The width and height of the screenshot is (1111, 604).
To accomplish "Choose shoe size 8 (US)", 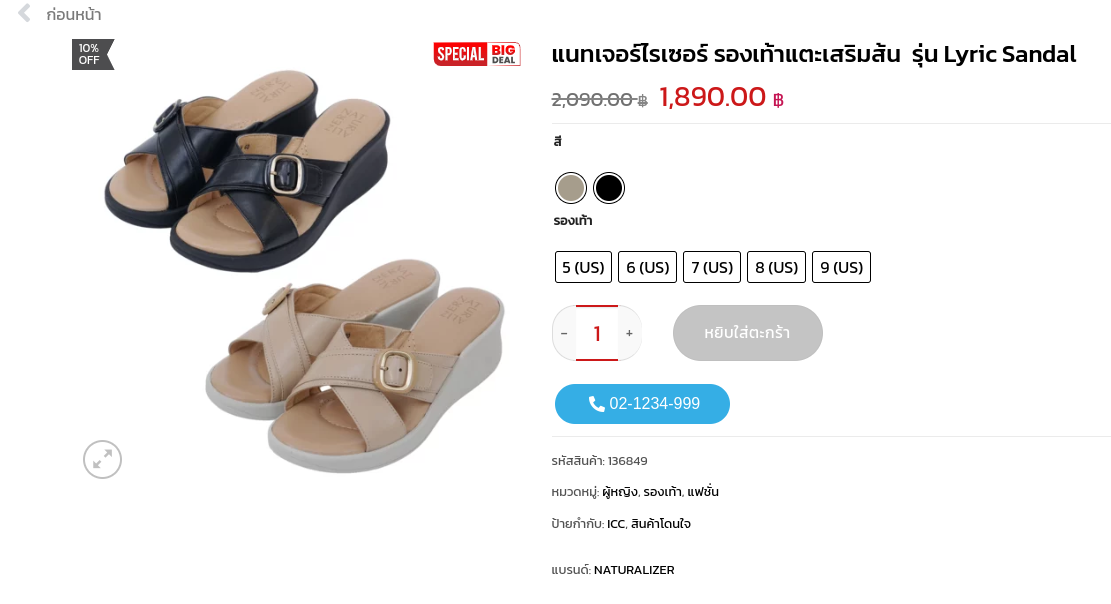I will tap(777, 267).
